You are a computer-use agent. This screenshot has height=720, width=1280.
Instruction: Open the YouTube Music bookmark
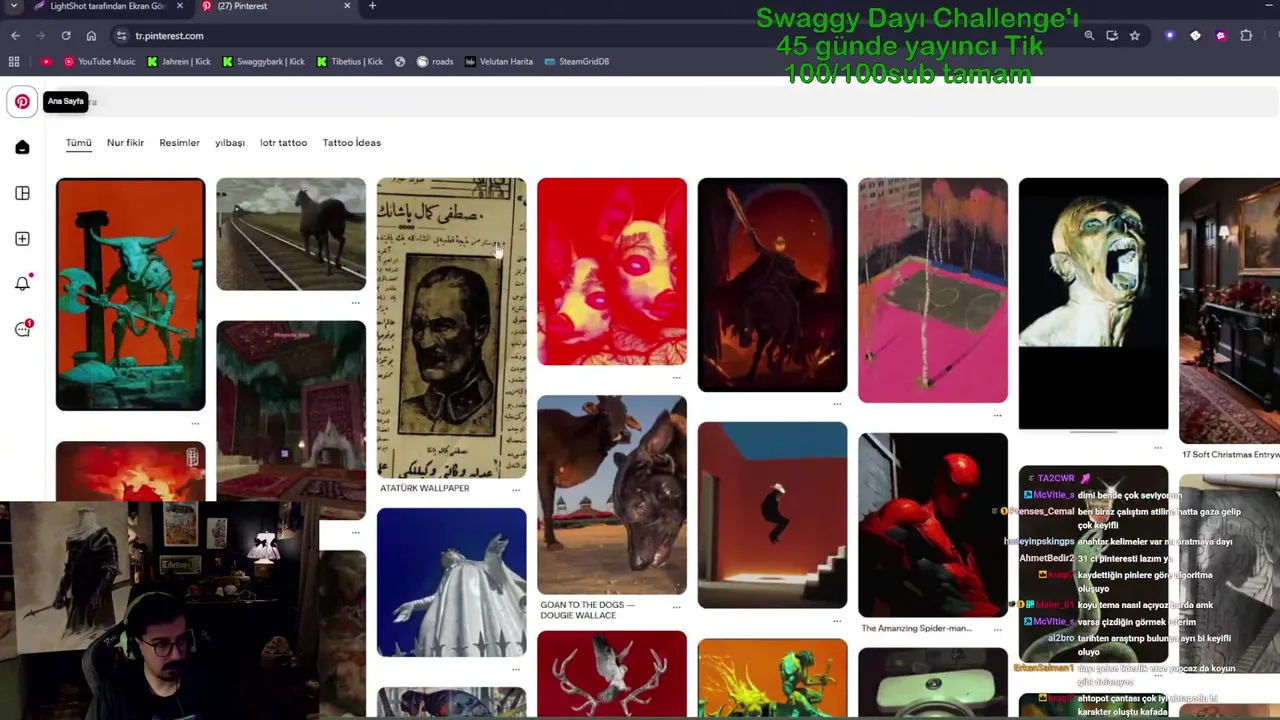[99, 61]
